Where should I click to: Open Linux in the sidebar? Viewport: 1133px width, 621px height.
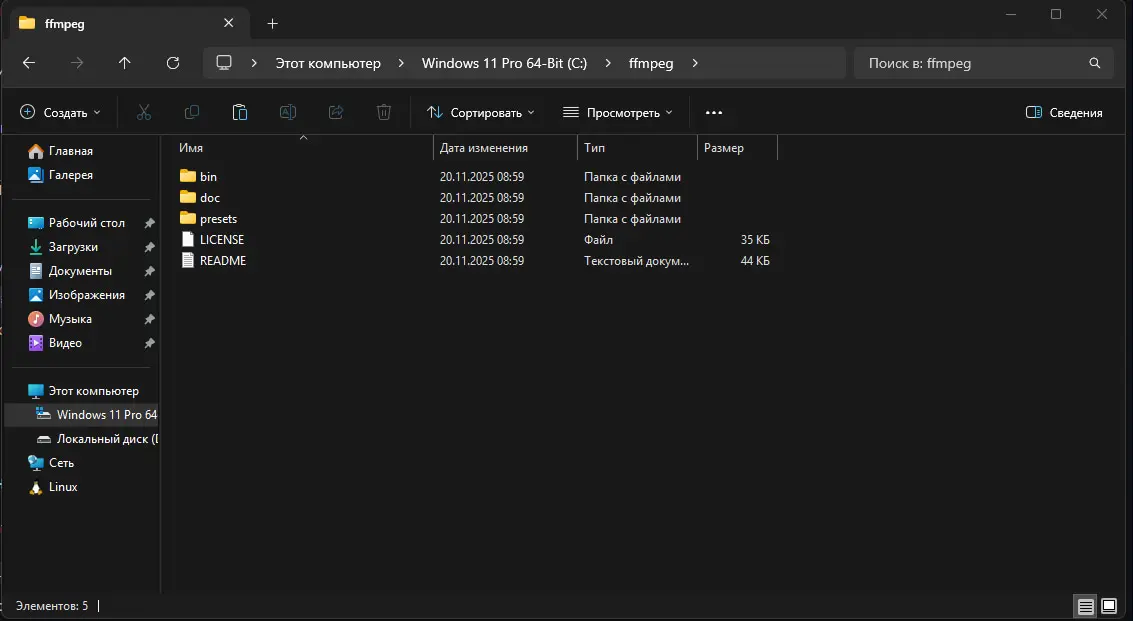(63, 487)
